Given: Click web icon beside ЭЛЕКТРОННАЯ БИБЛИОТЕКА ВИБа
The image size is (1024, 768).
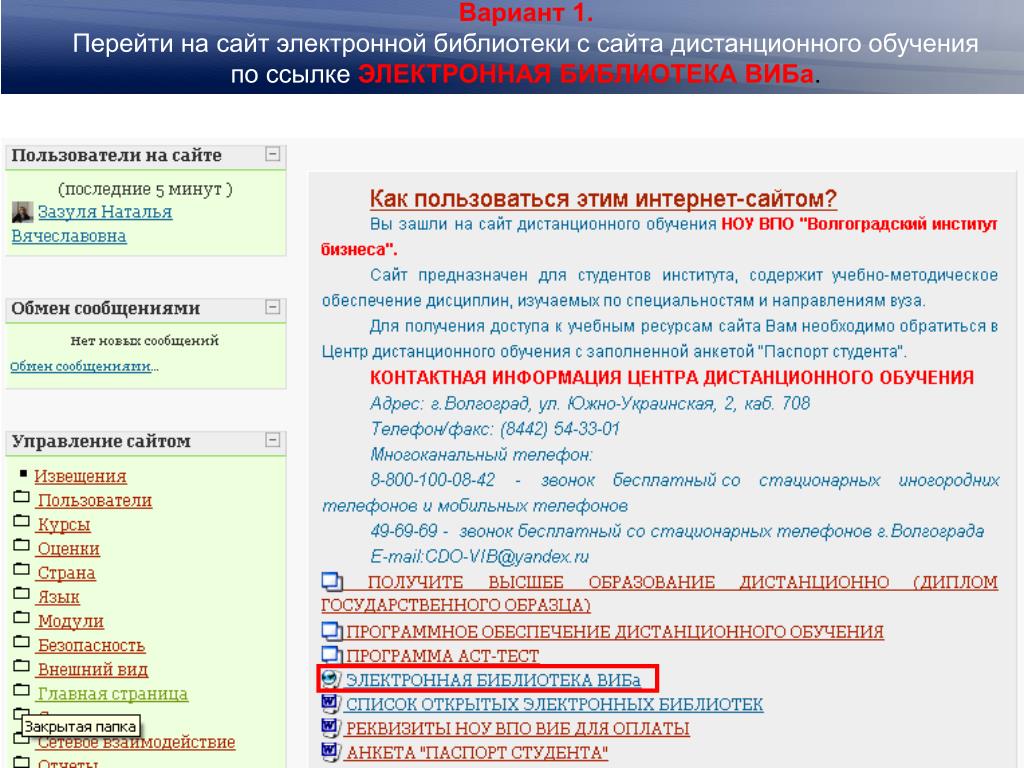Looking at the screenshot, I should 331,679.
